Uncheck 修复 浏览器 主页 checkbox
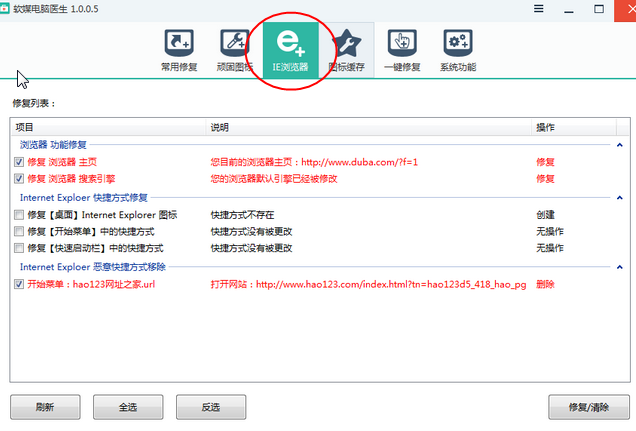636x431 pixels. [x=19, y=162]
